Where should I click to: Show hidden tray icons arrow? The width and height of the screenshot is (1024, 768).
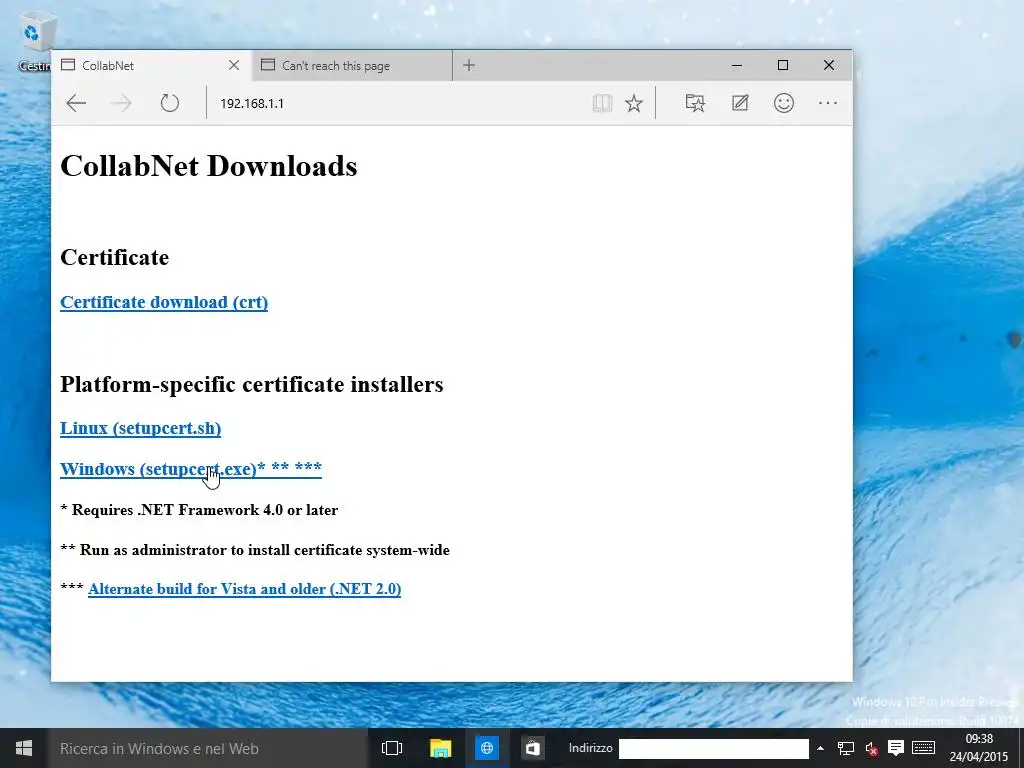click(x=820, y=748)
